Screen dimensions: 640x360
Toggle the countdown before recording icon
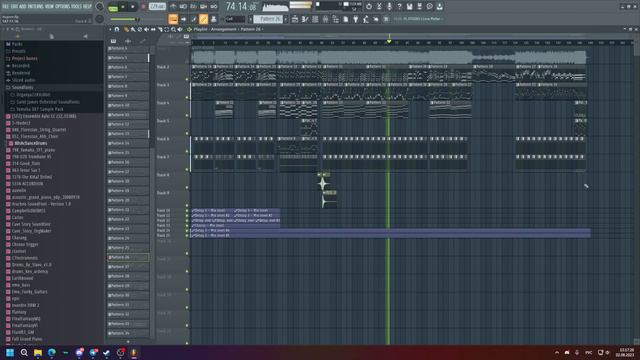tap(193, 7)
